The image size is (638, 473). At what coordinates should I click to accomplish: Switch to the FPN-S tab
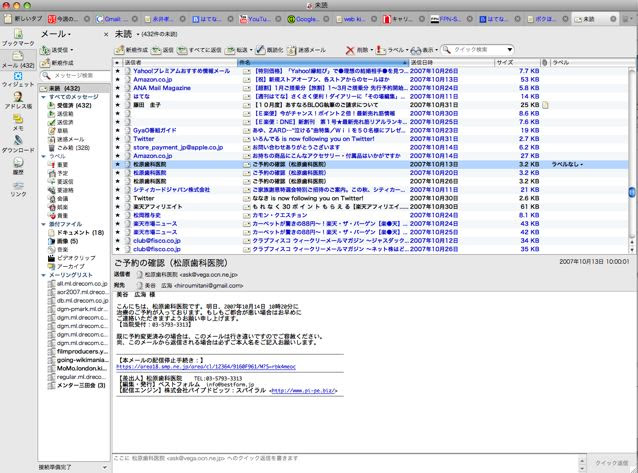(x=452, y=19)
